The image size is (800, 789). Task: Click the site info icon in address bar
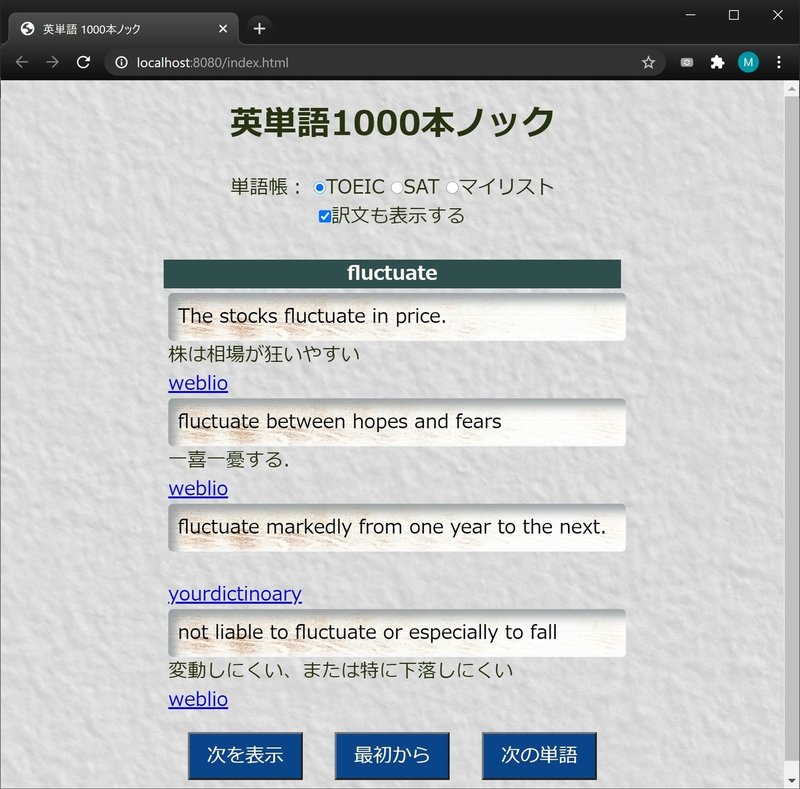(120, 62)
